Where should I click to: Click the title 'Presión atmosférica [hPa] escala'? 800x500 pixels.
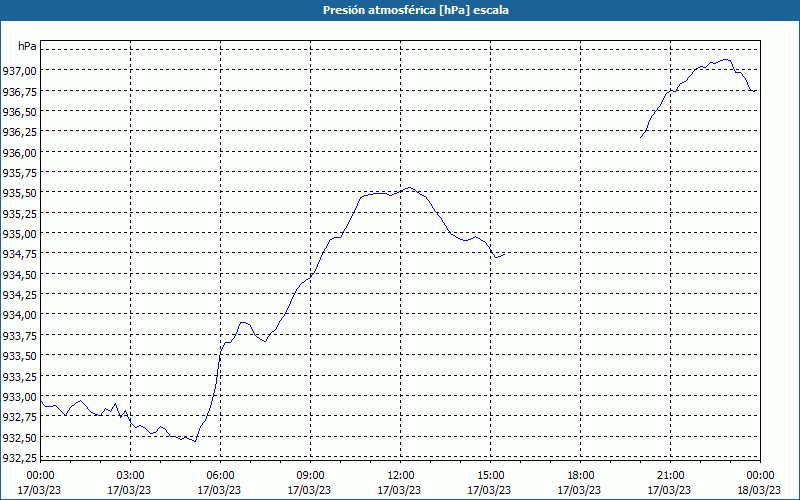click(415, 10)
